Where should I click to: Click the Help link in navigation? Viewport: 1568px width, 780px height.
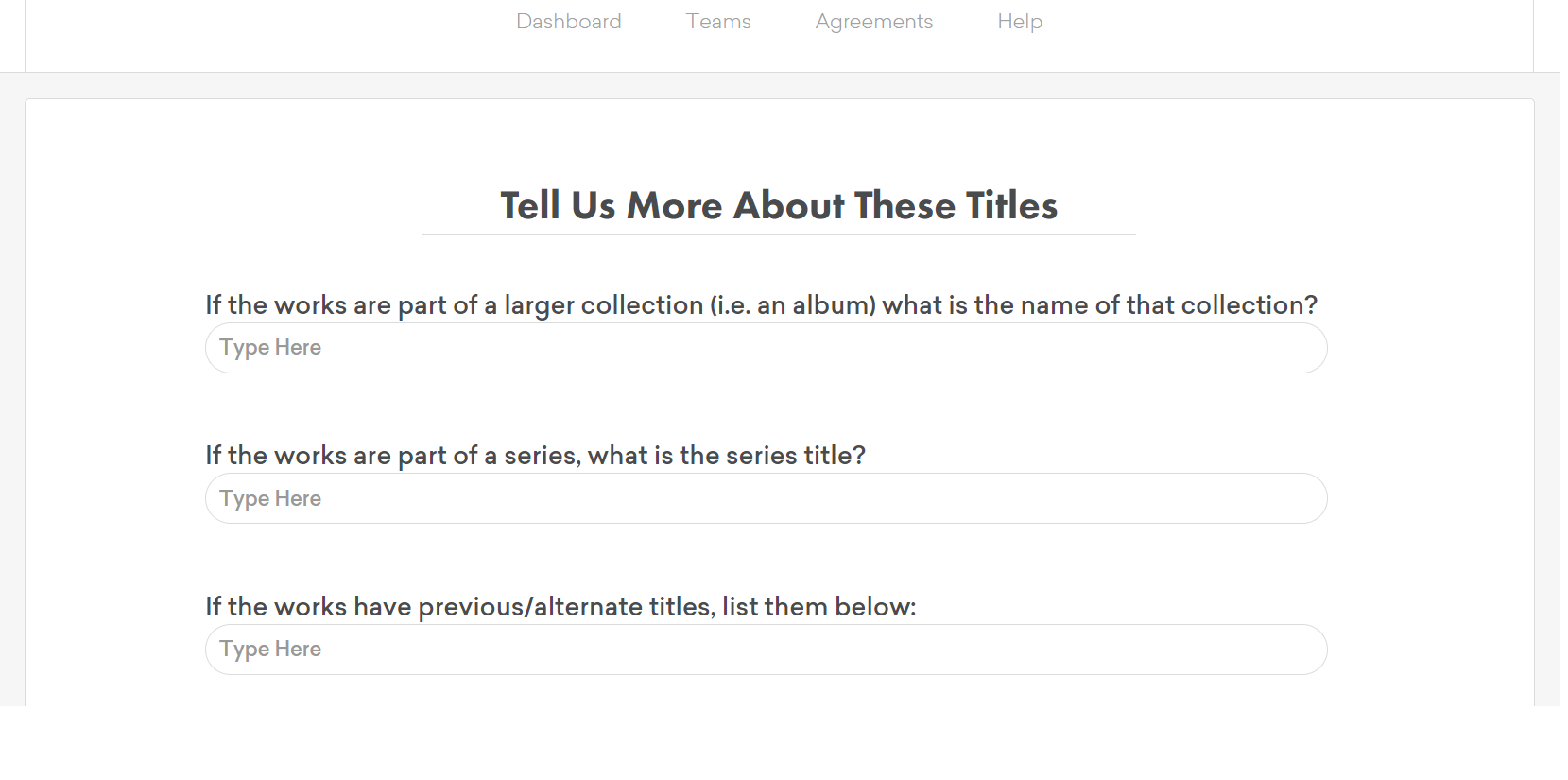1019,22
